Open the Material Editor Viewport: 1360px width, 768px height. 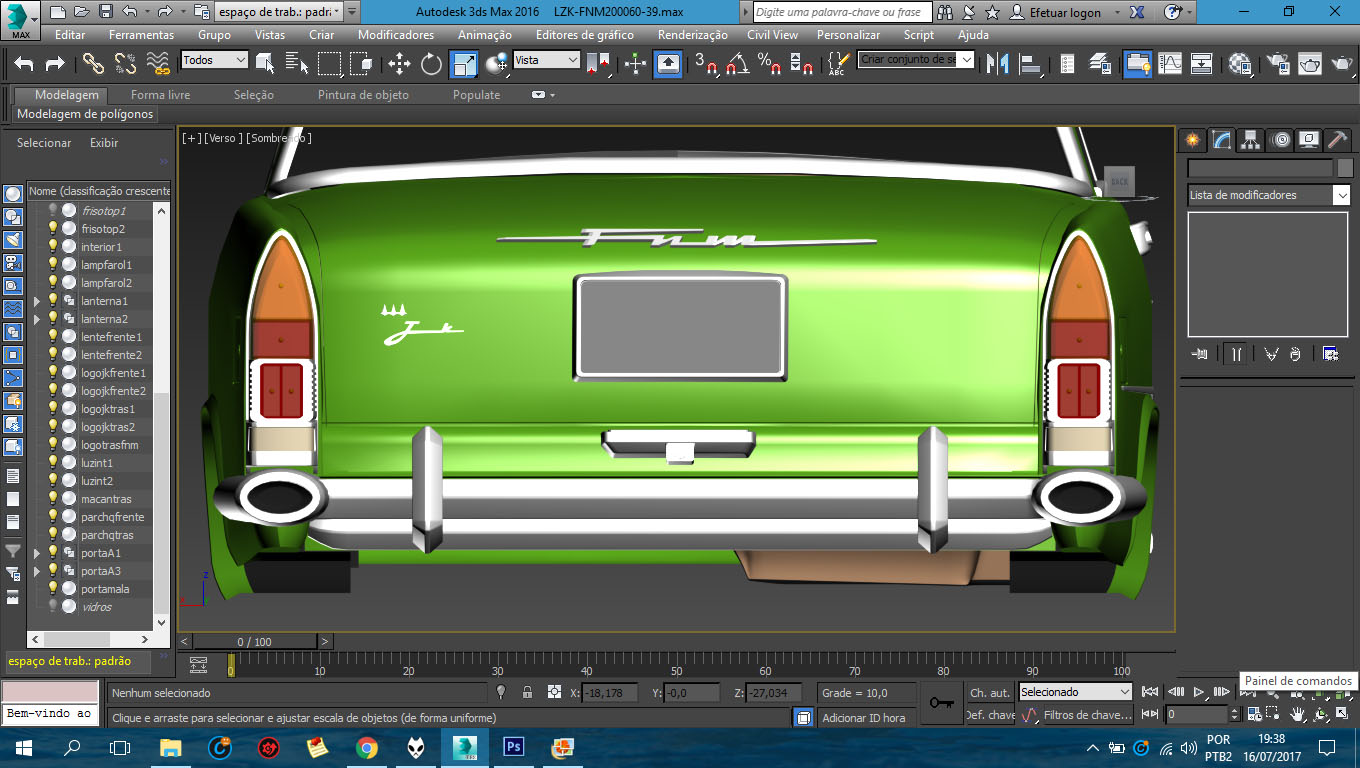point(1240,64)
